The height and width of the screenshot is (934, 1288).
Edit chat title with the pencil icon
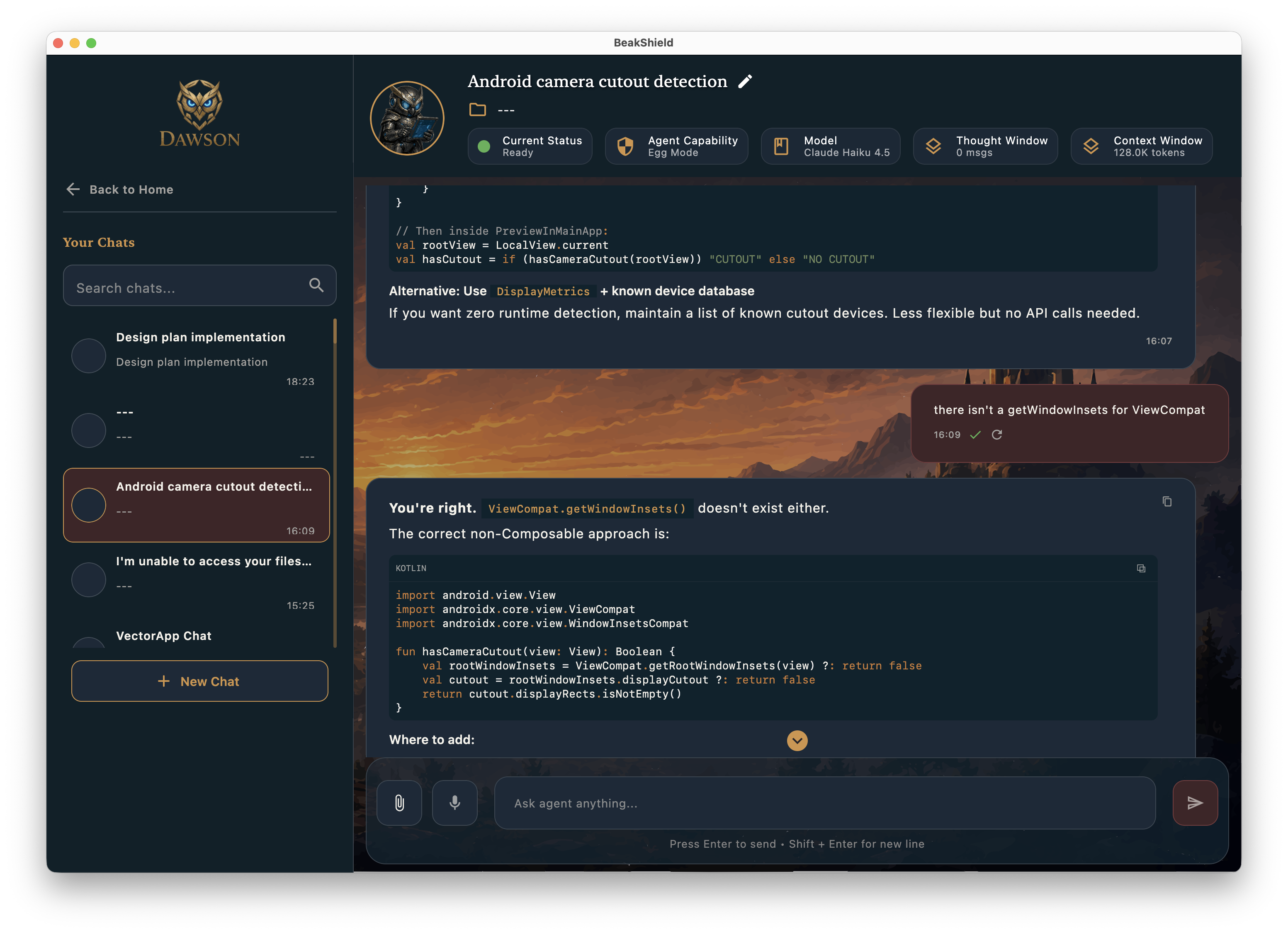pos(745,81)
